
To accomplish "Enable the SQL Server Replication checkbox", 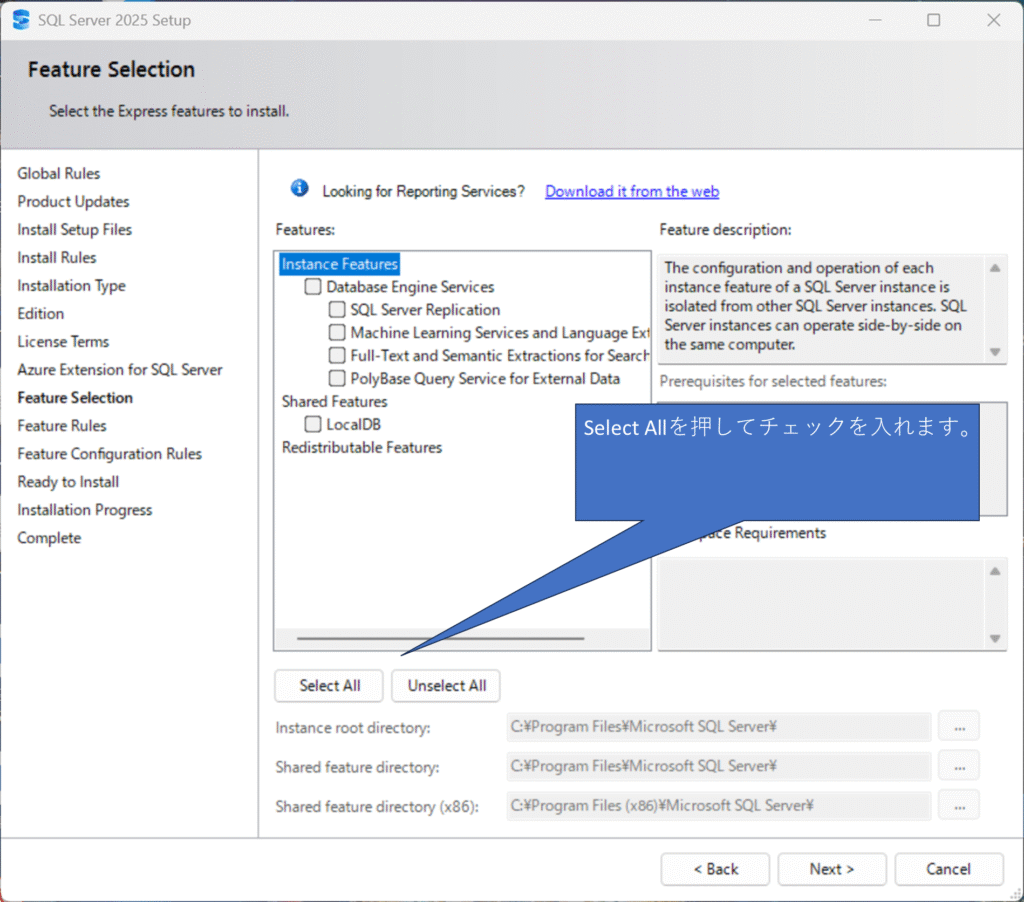I will pyautogui.click(x=337, y=310).
